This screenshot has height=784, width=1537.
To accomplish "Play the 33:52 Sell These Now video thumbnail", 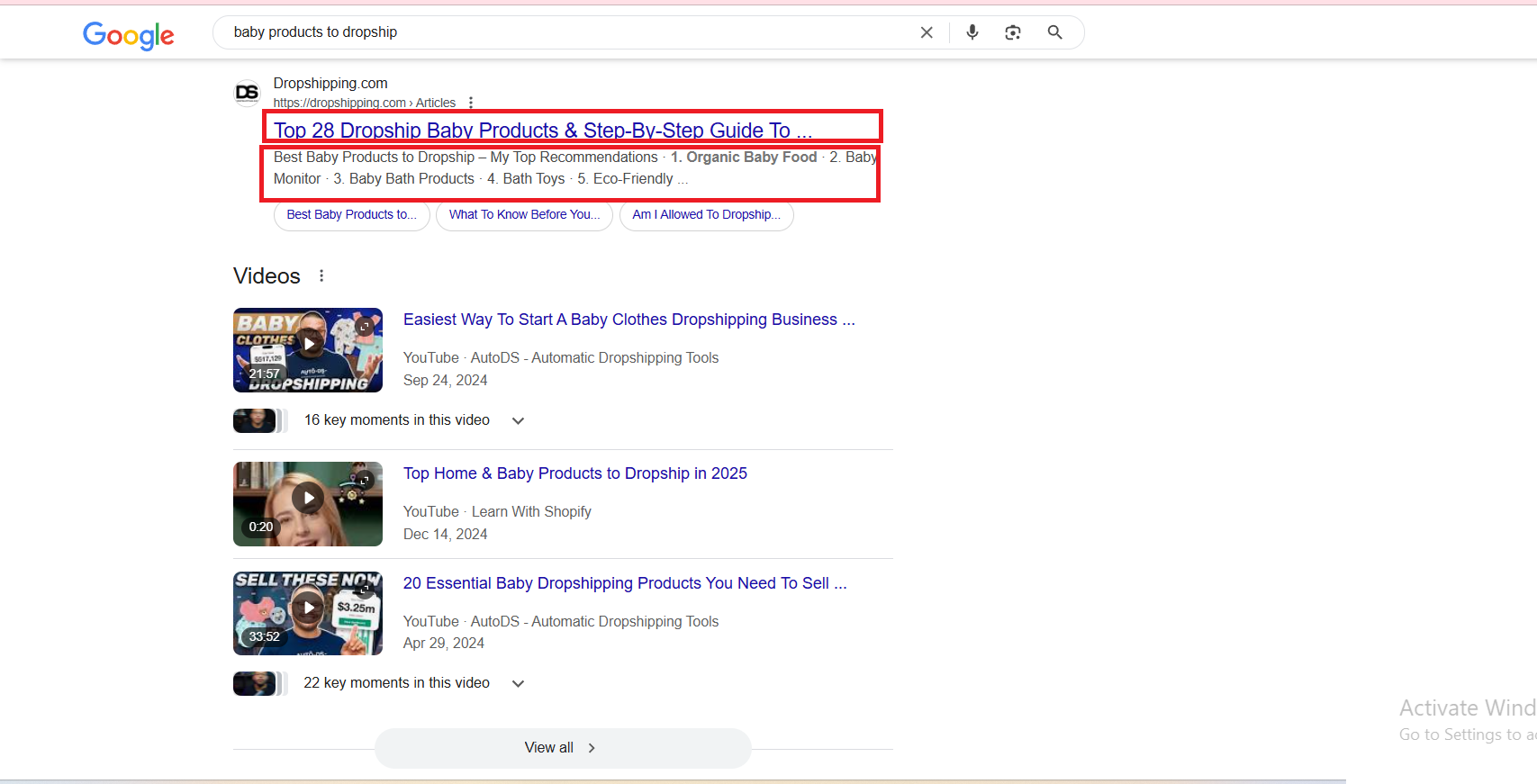I will click(x=308, y=613).
